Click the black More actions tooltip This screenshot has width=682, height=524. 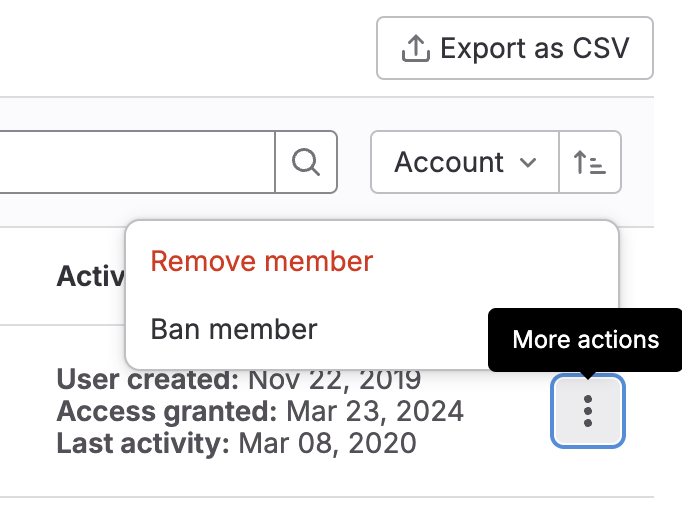pos(585,340)
